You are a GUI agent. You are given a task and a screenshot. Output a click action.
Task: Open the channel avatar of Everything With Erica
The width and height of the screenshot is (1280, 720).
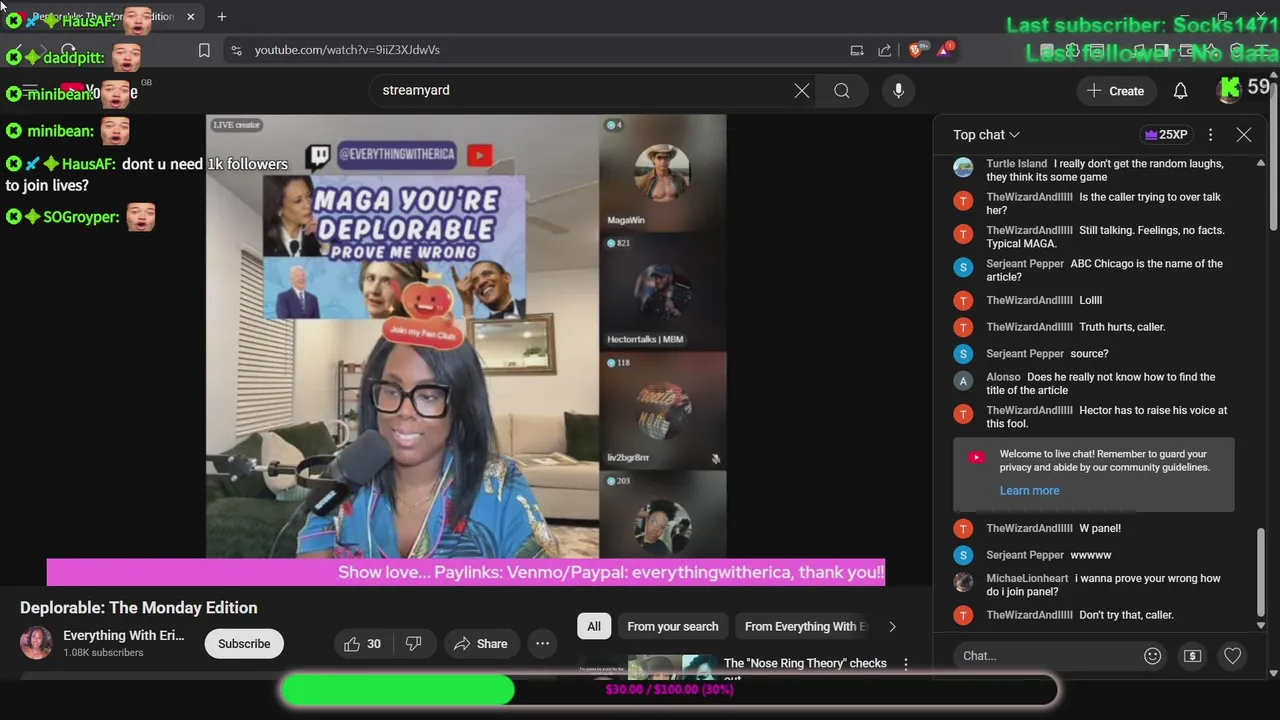[x=36, y=643]
